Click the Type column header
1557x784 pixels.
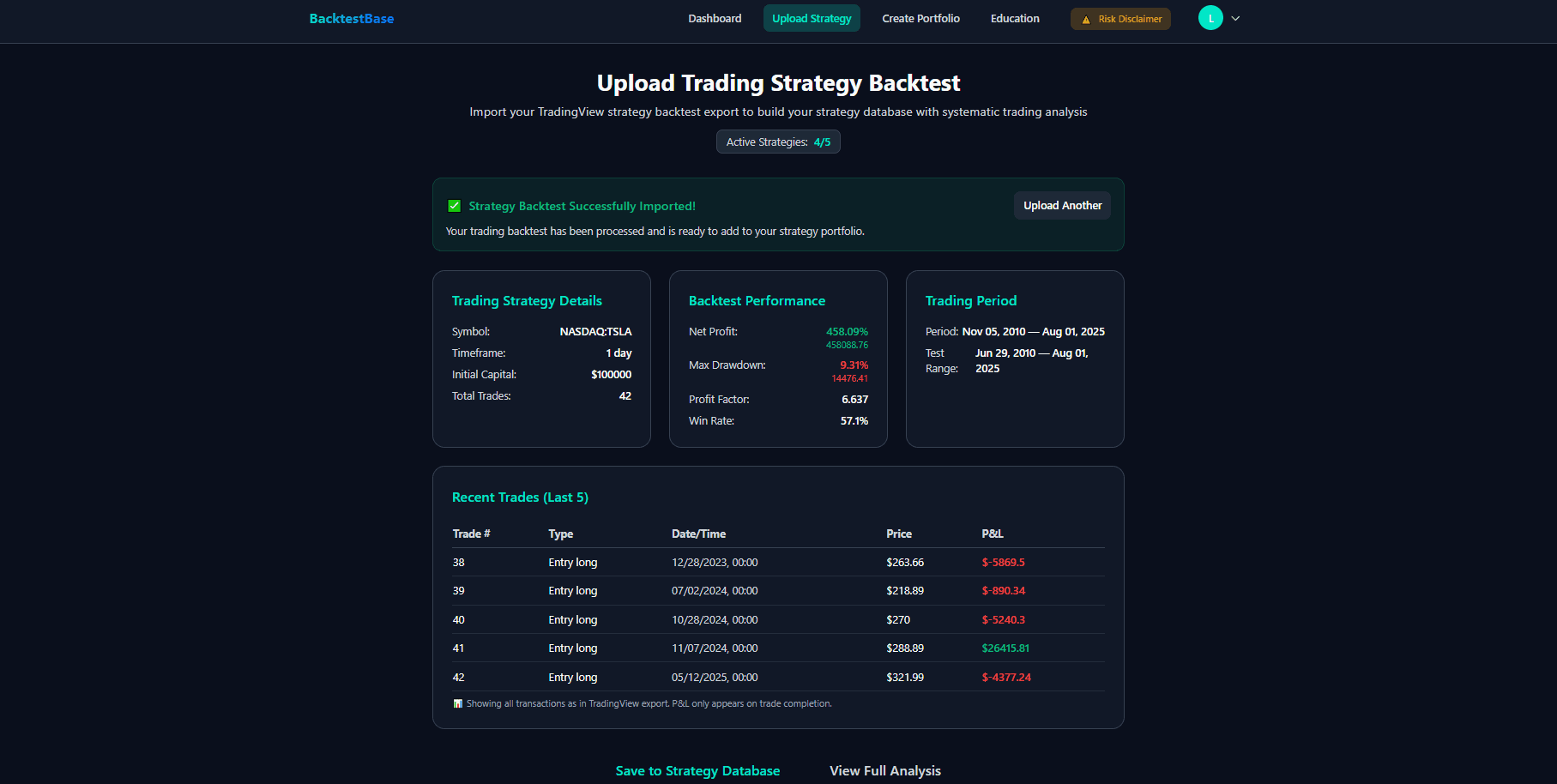(x=560, y=534)
